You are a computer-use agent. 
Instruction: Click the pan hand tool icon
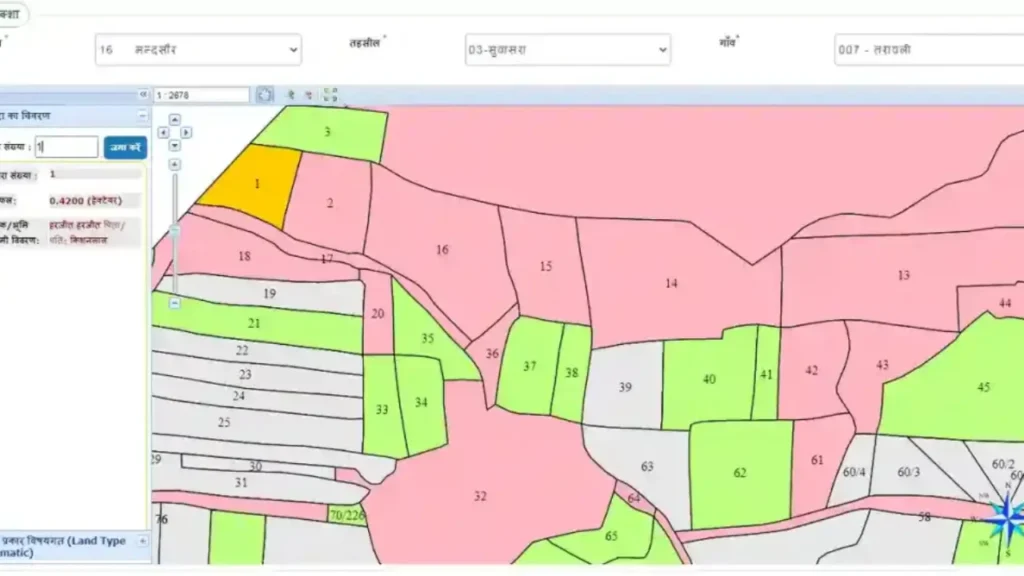(x=264, y=95)
